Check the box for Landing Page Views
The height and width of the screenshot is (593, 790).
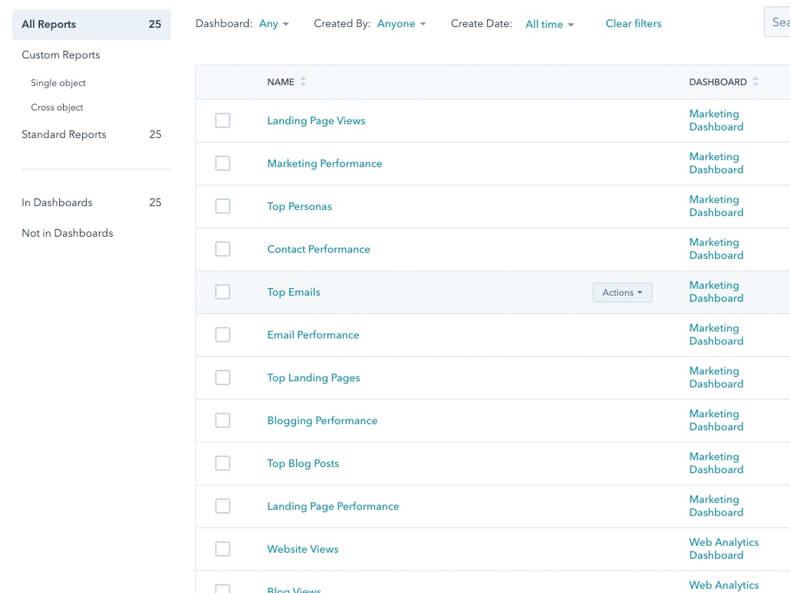[222, 121]
